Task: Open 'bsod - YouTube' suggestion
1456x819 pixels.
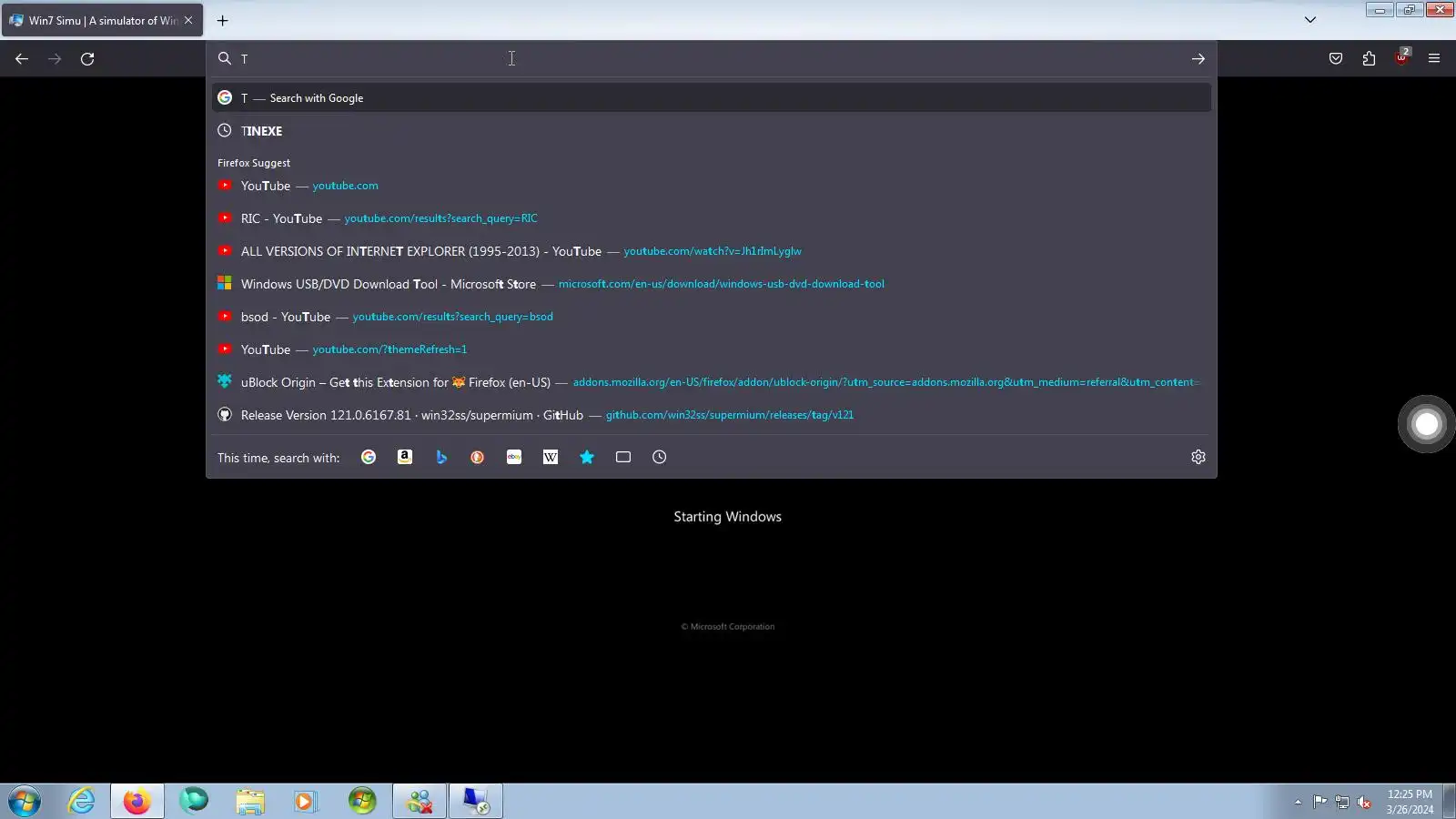Action: (712, 317)
